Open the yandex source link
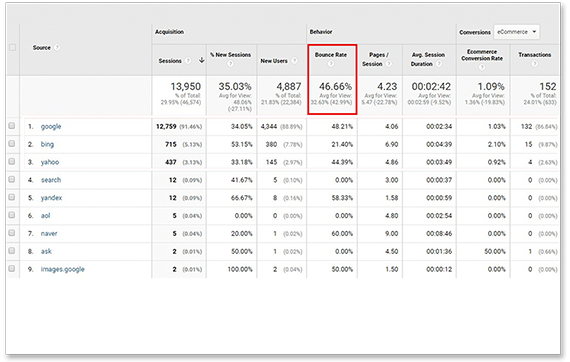 (x=51, y=198)
